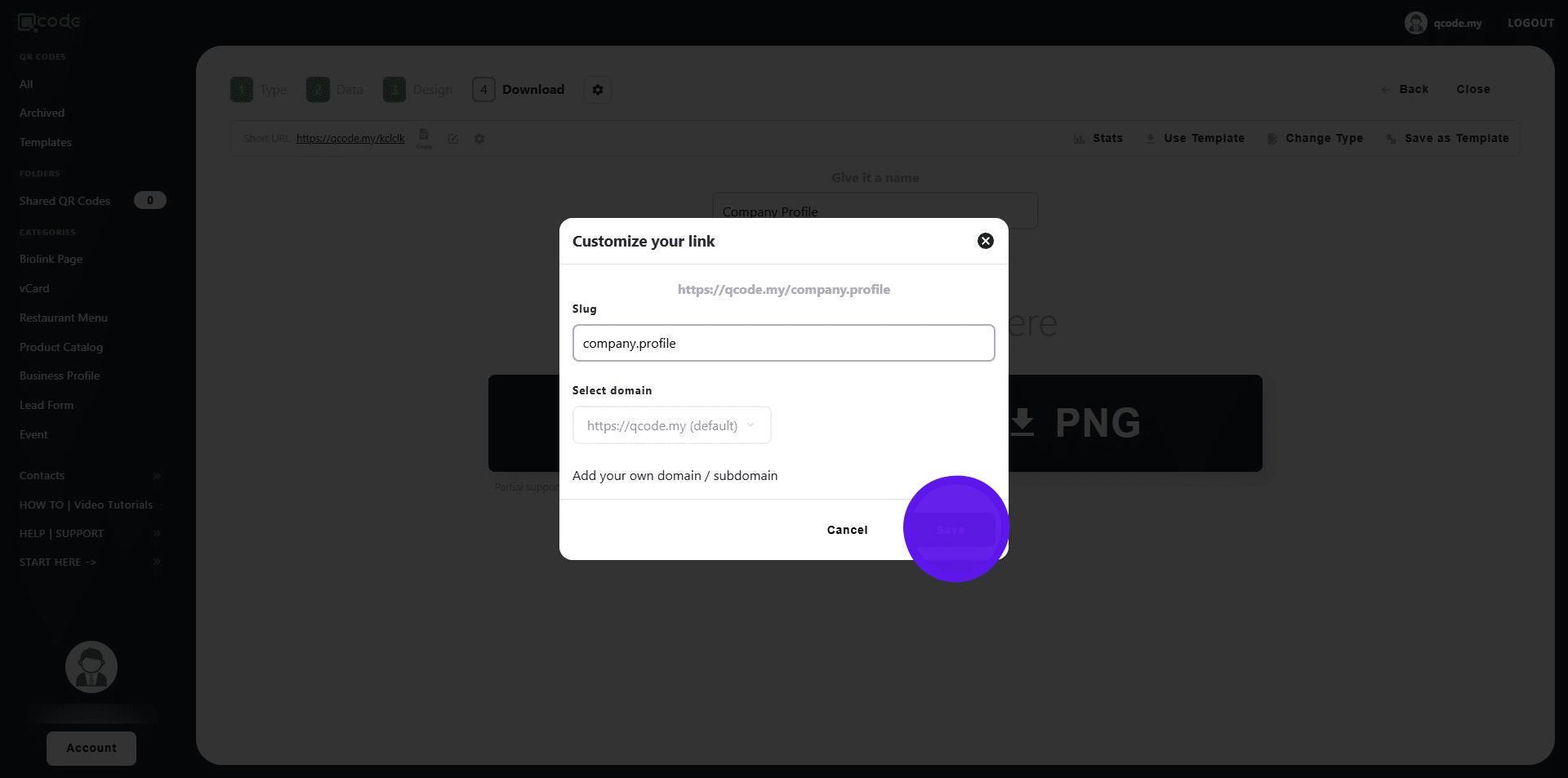
Task: Select the Restaurant Menu category
Action: [64, 318]
